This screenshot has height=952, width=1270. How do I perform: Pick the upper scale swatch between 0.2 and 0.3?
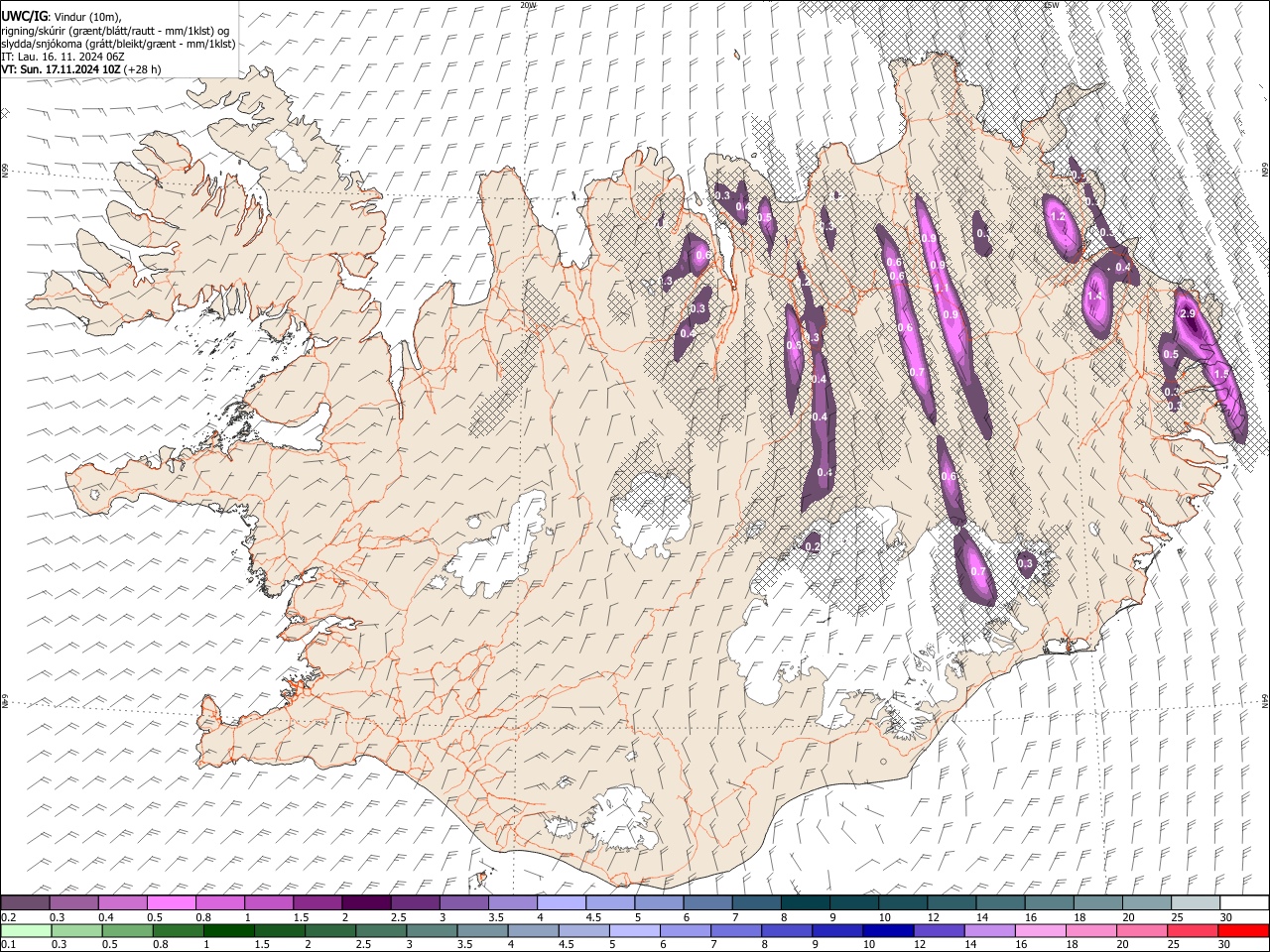click(x=25, y=902)
